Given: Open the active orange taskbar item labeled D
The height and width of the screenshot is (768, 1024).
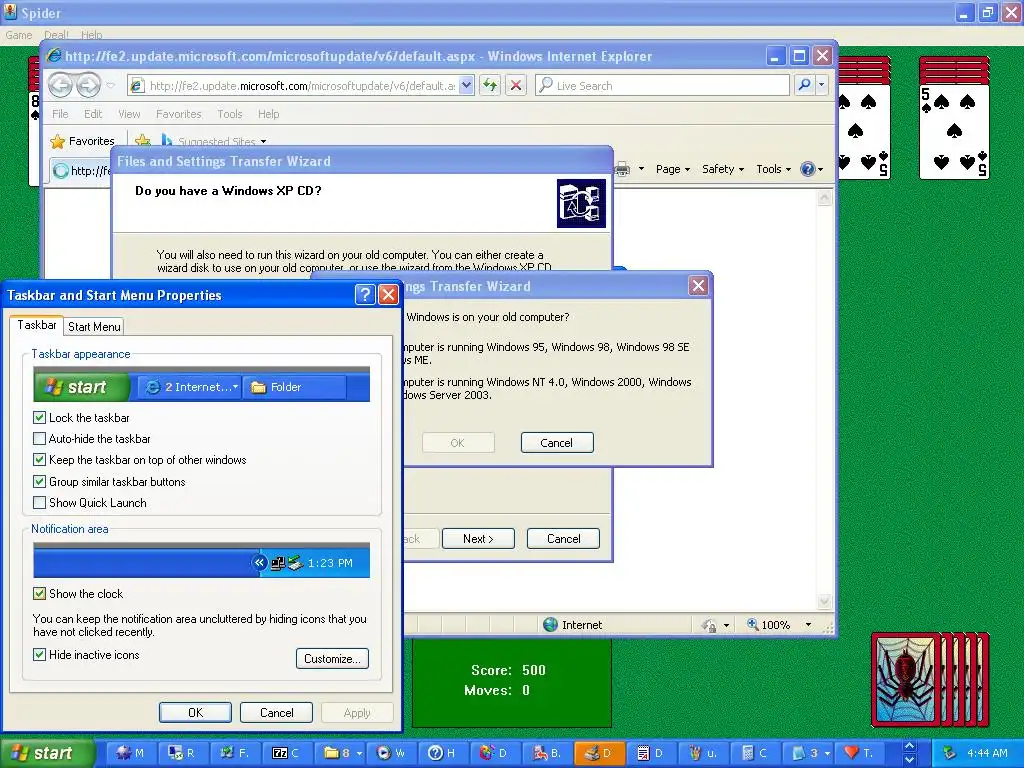Looking at the screenshot, I should pos(600,753).
